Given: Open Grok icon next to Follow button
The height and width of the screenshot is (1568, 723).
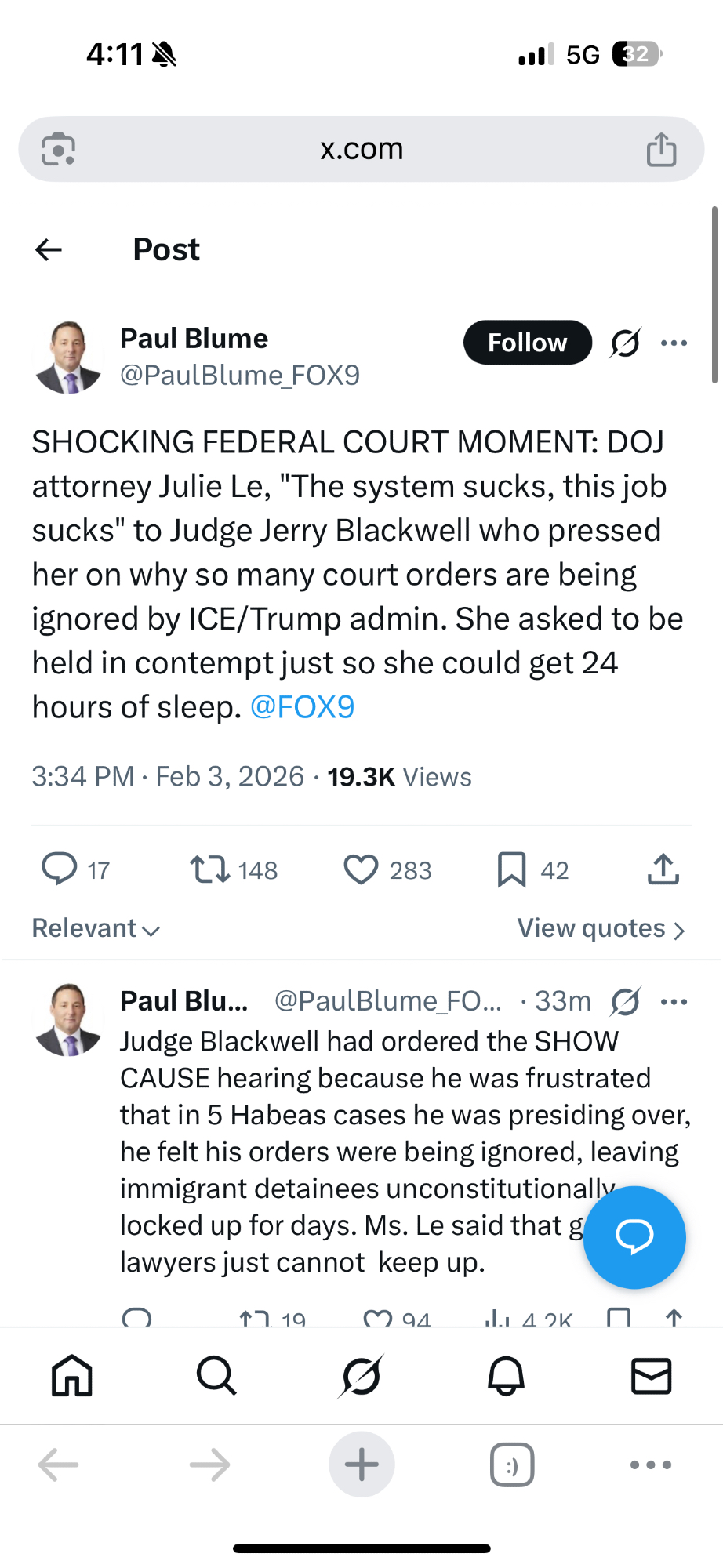Looking at the screenshot, I should click(x=625, y=343).
